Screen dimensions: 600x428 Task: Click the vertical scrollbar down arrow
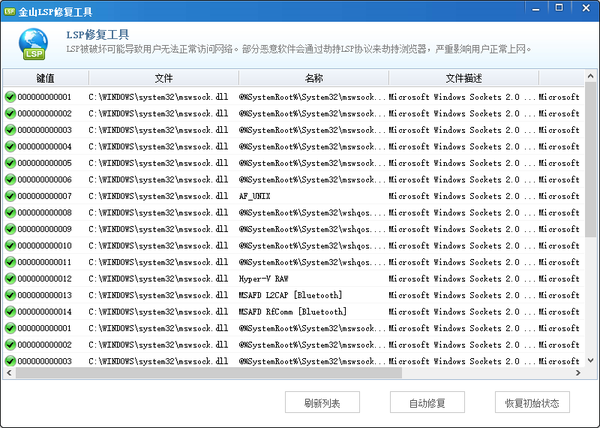pyautogui.click(x=590, y=359)
